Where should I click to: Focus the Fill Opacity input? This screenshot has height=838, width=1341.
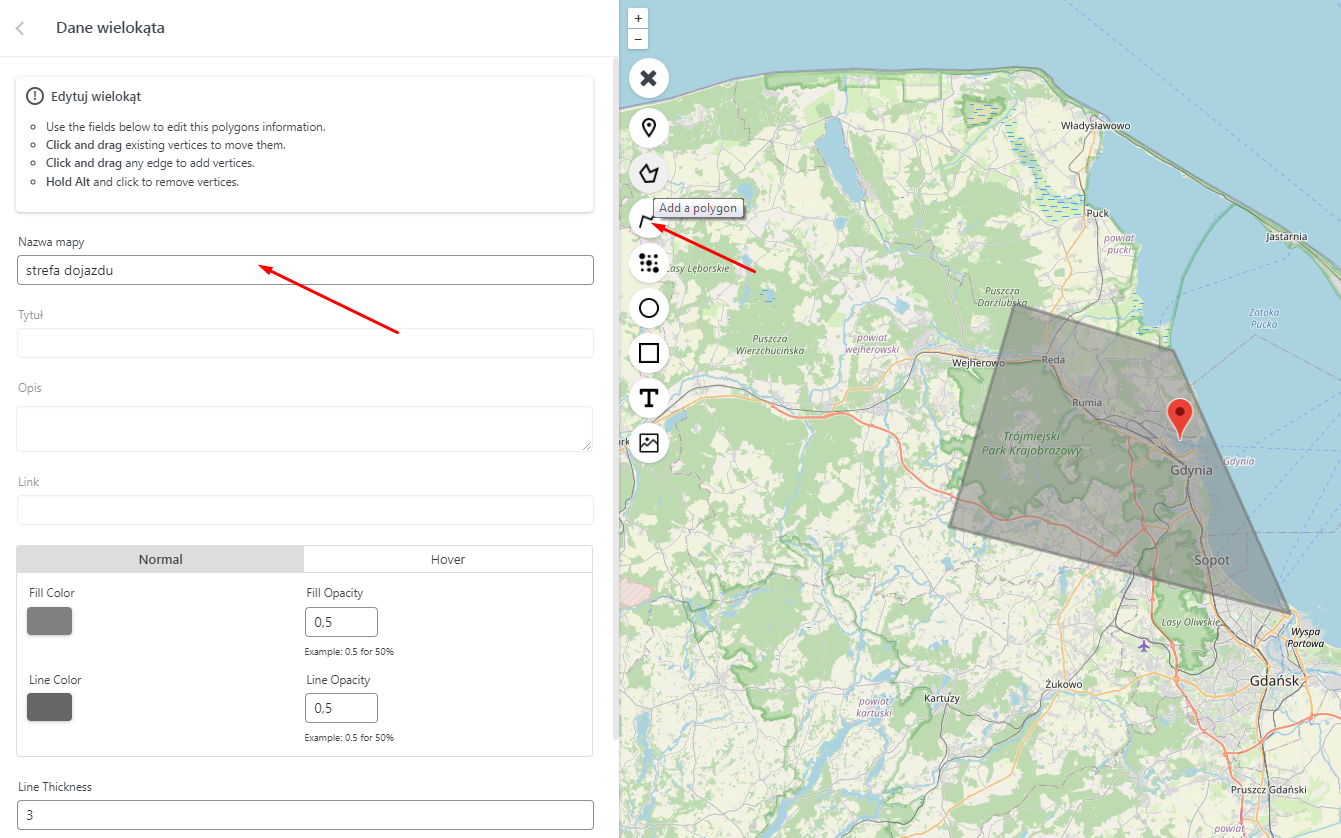click(341, 622)
